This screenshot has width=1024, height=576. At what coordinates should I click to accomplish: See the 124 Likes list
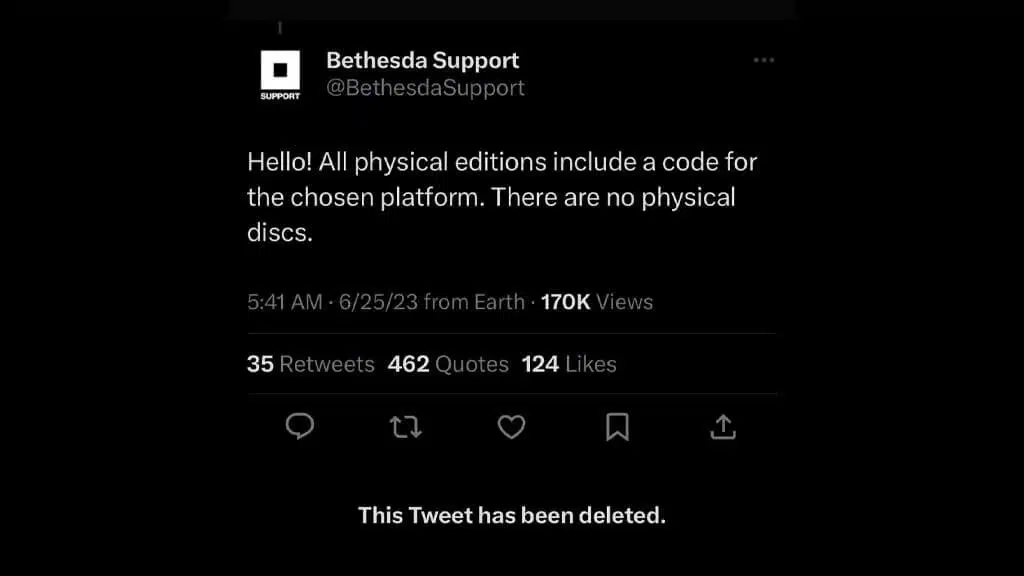pos(569,364)
